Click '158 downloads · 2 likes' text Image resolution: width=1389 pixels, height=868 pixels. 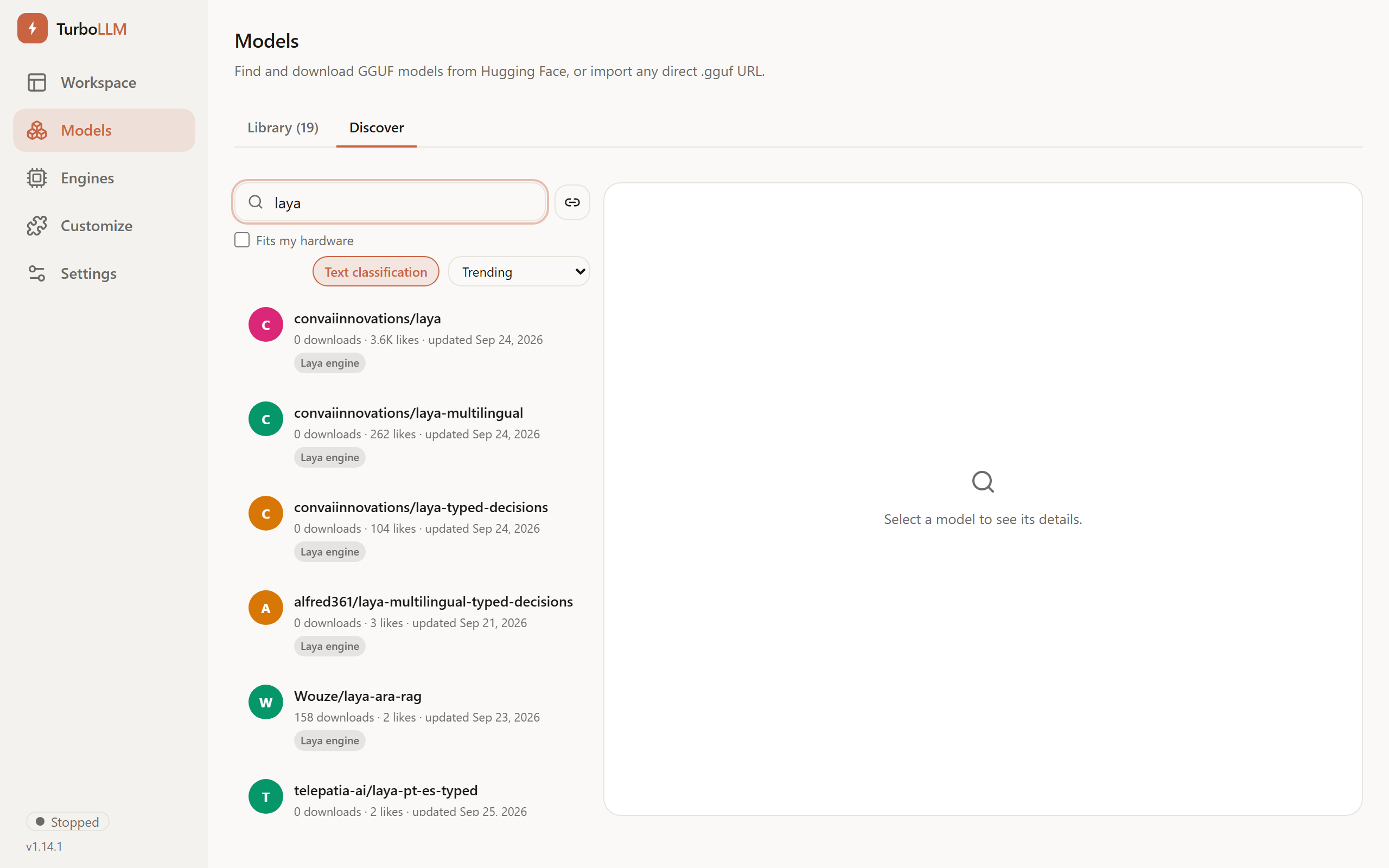[355, 718]
